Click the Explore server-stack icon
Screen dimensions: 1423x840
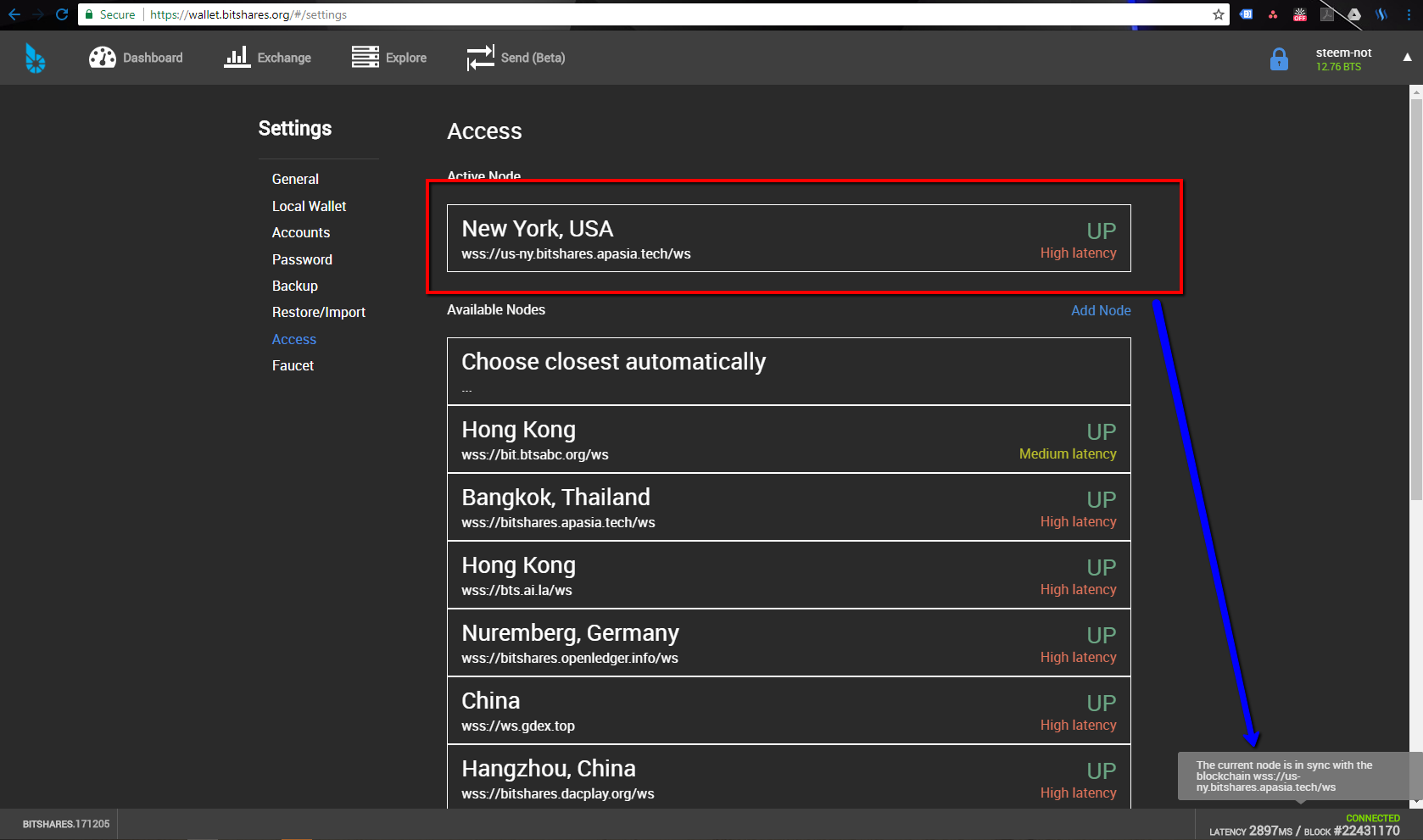point(366,57)
